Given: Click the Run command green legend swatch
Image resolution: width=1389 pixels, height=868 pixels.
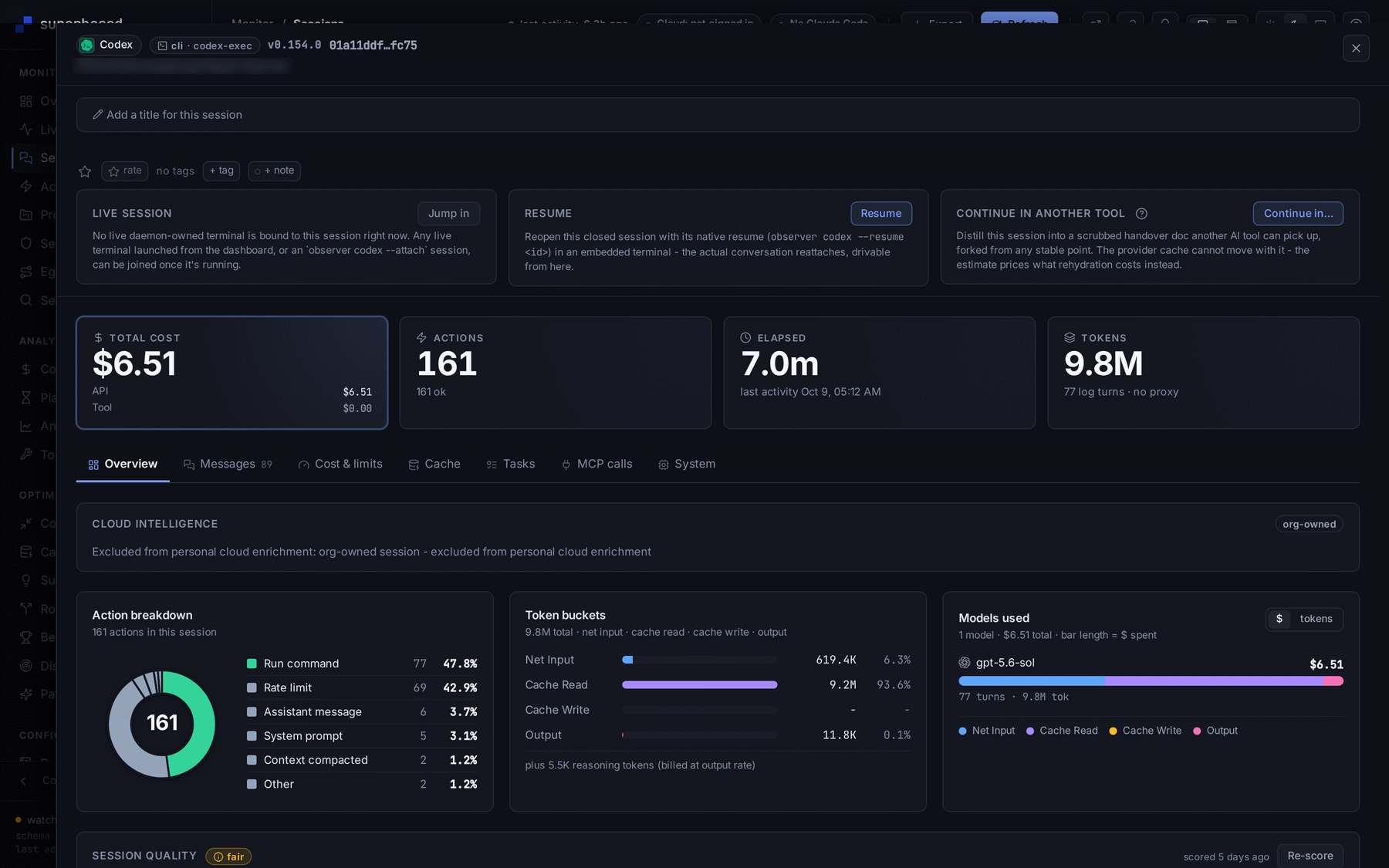Looking at the screenshot, I should point(252,664).
